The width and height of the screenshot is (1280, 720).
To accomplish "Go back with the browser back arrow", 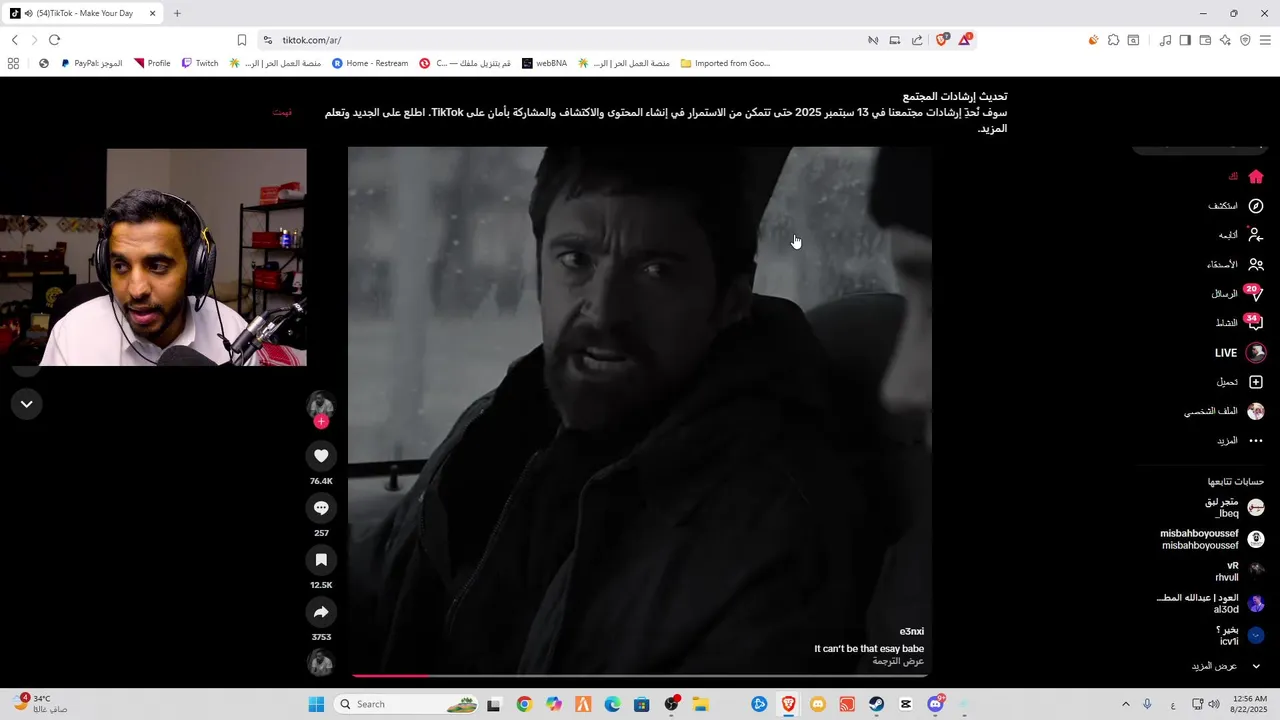I will pos(15,40).
